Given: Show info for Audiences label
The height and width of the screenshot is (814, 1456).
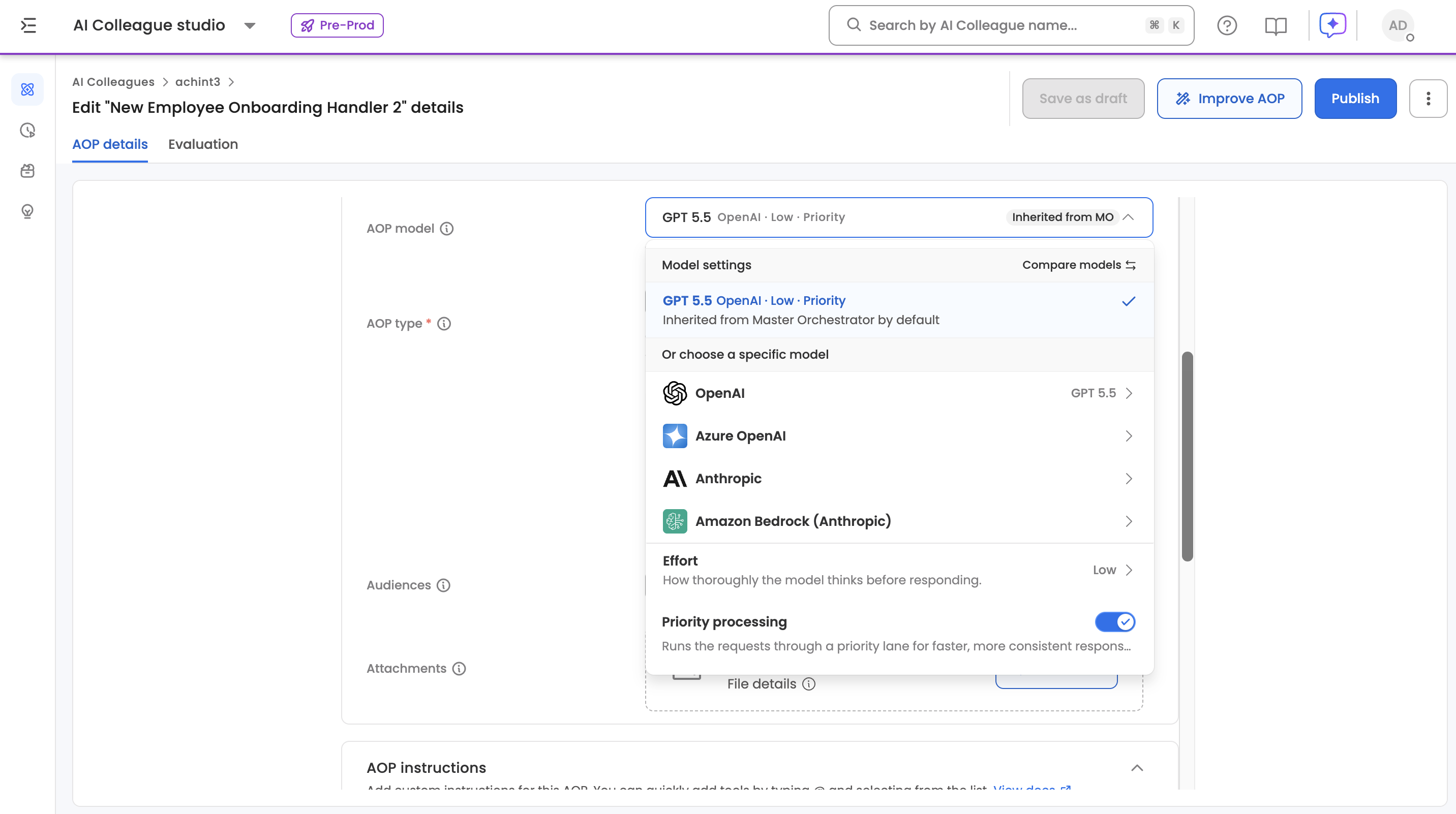Looking at the screenshot, I should (444, 585).
